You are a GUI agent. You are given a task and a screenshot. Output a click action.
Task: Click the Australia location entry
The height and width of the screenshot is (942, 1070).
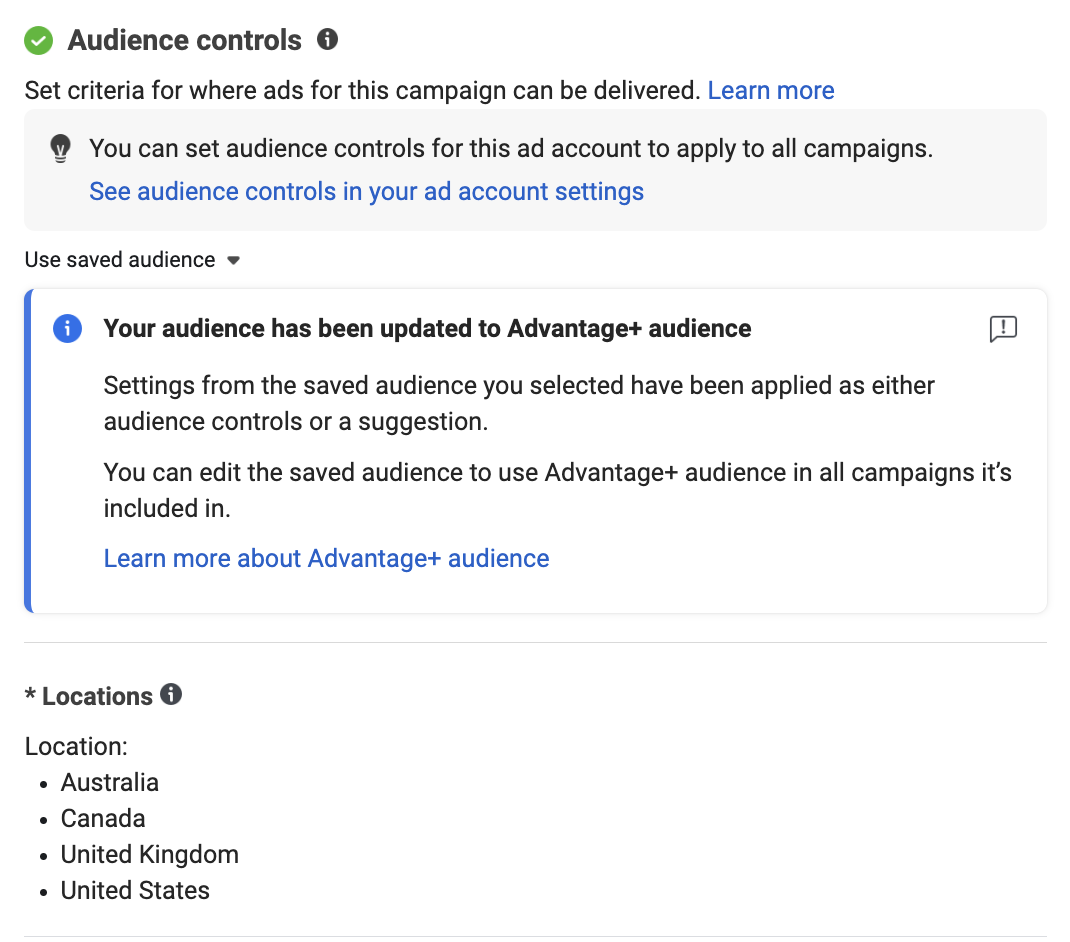click(x=110, y=782)
